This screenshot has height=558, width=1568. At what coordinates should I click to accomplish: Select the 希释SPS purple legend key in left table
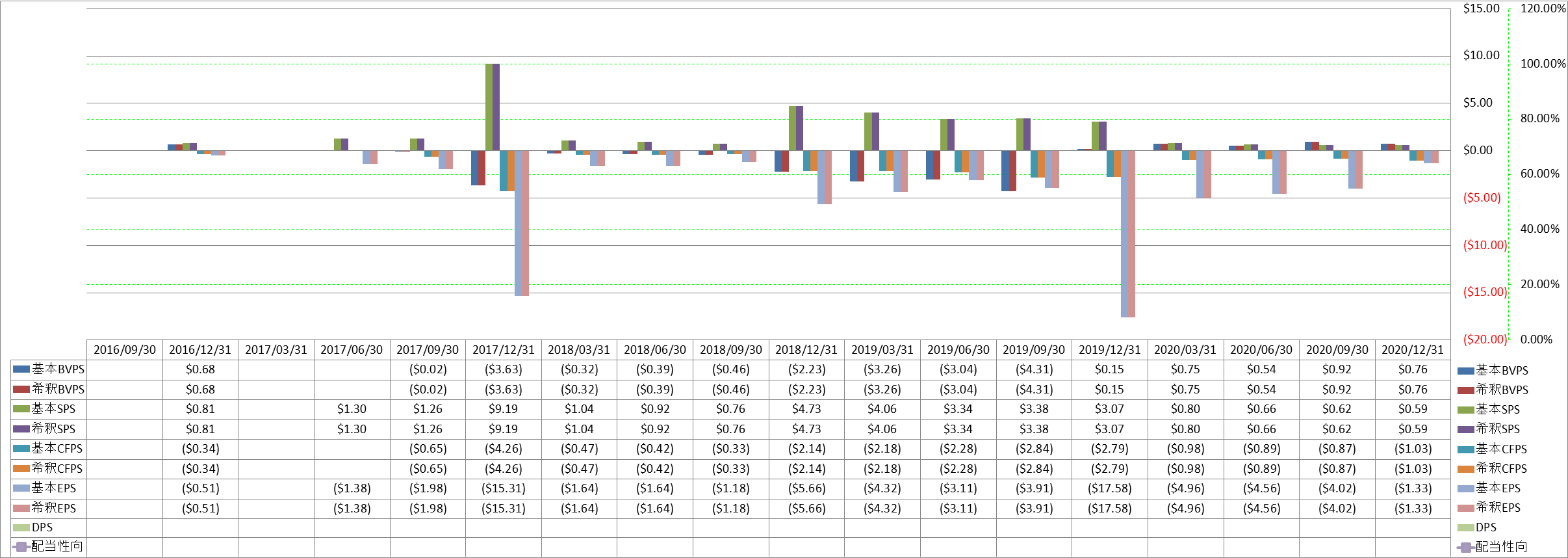pyautogui.click(x=21, y=429)
